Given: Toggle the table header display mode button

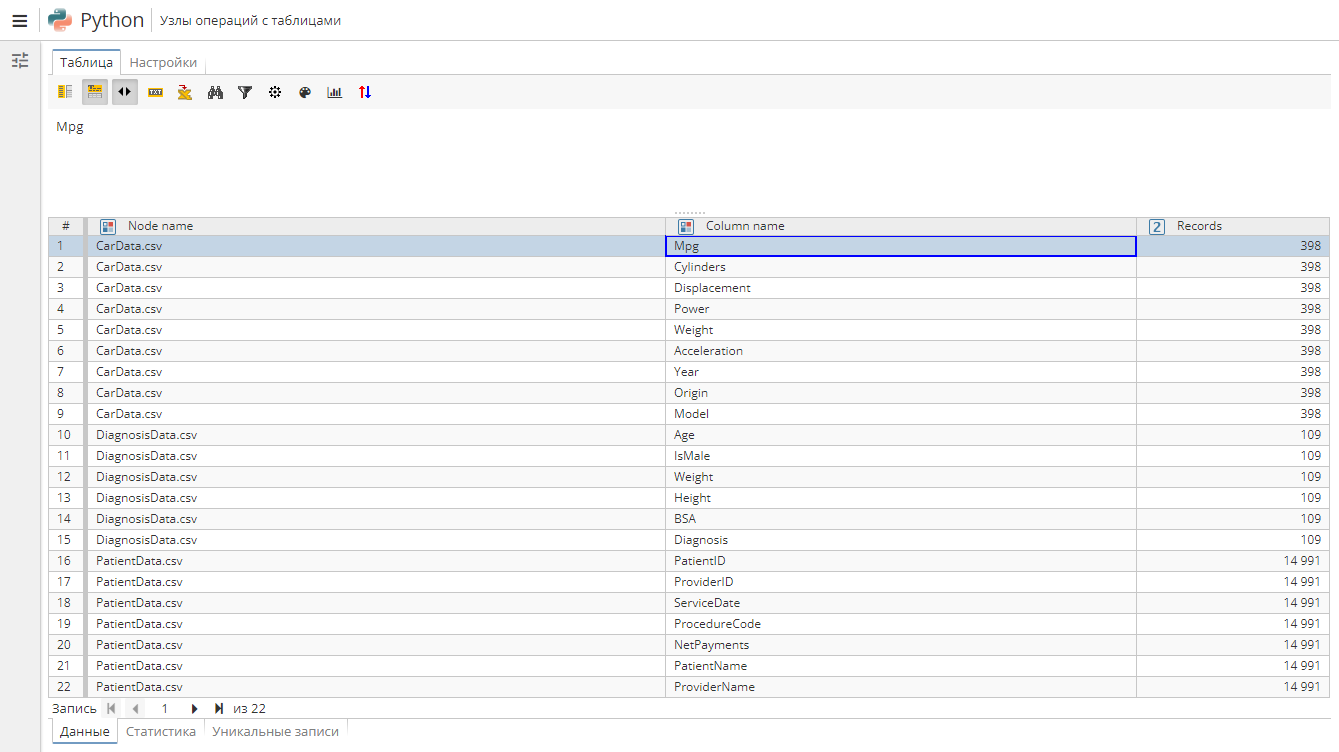Looking at the screenshot, I should [x=94, y=92].
